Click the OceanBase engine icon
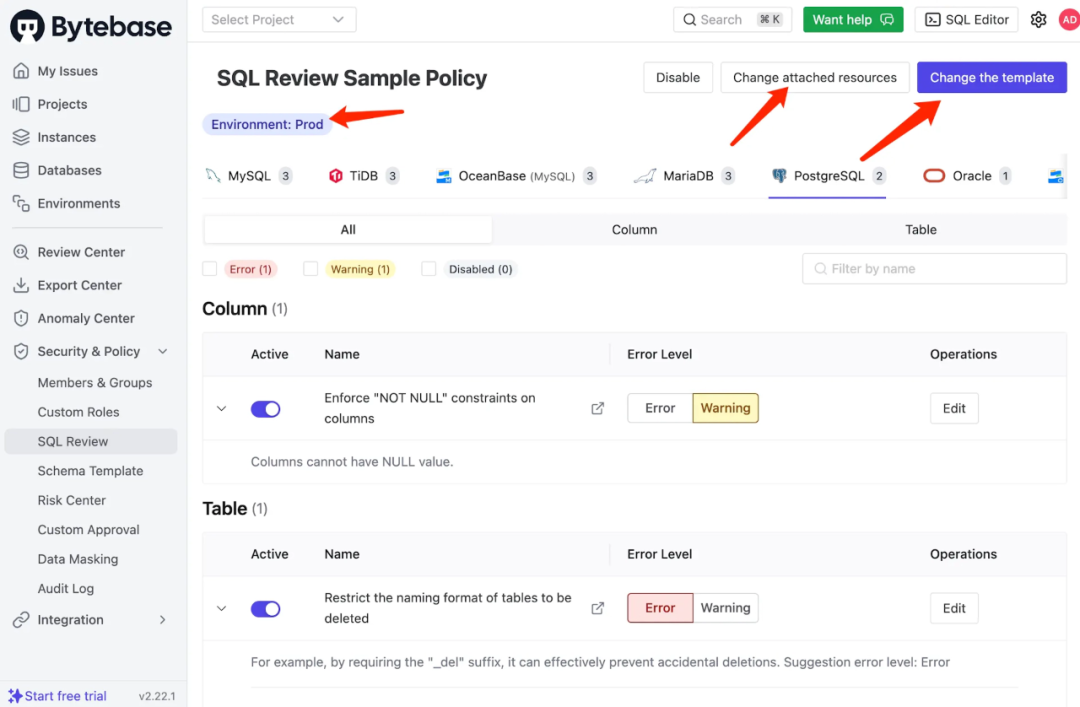The height and width of the screenshot is (707, 1080). [x=444, y=176]
